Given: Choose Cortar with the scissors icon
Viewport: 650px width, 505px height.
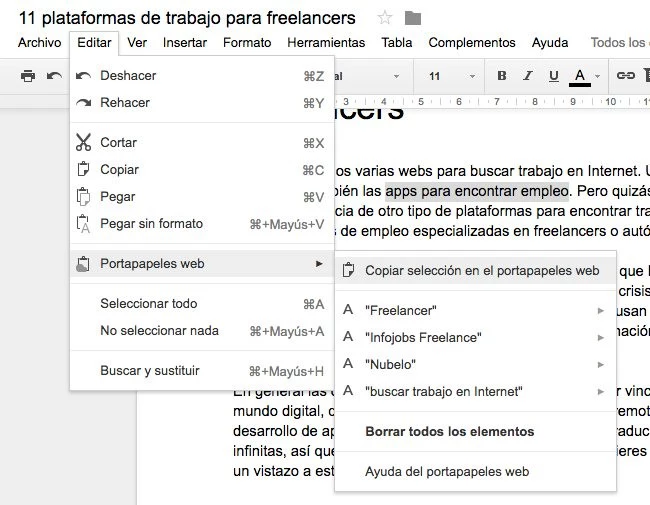Looking at the screenshot, I should [x=118, y=143].
